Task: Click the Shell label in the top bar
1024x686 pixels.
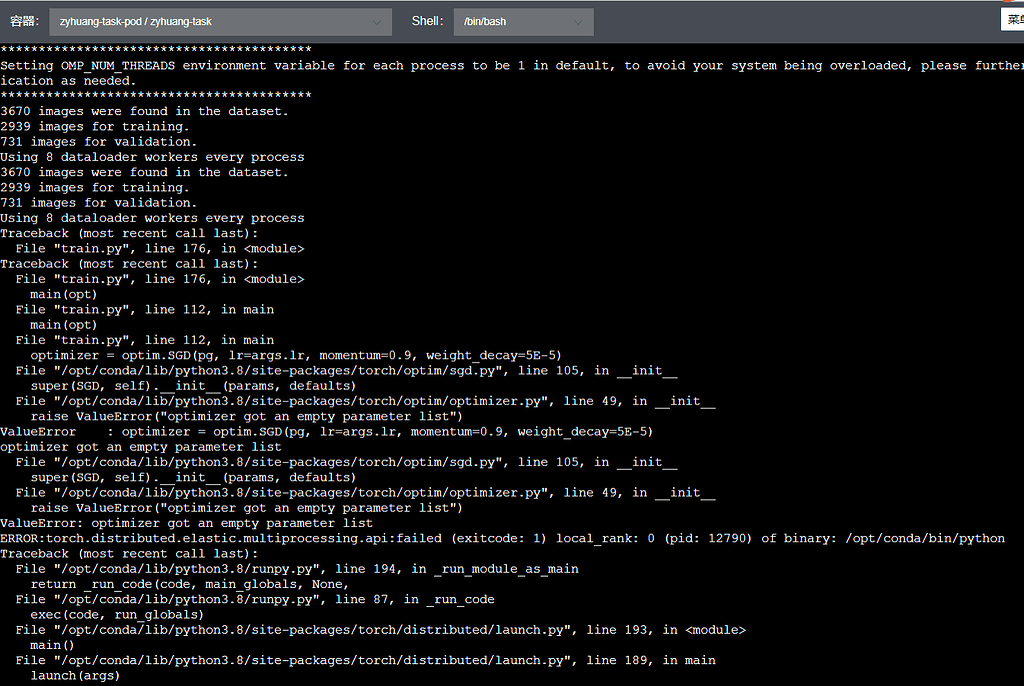Action: (427, 21)
